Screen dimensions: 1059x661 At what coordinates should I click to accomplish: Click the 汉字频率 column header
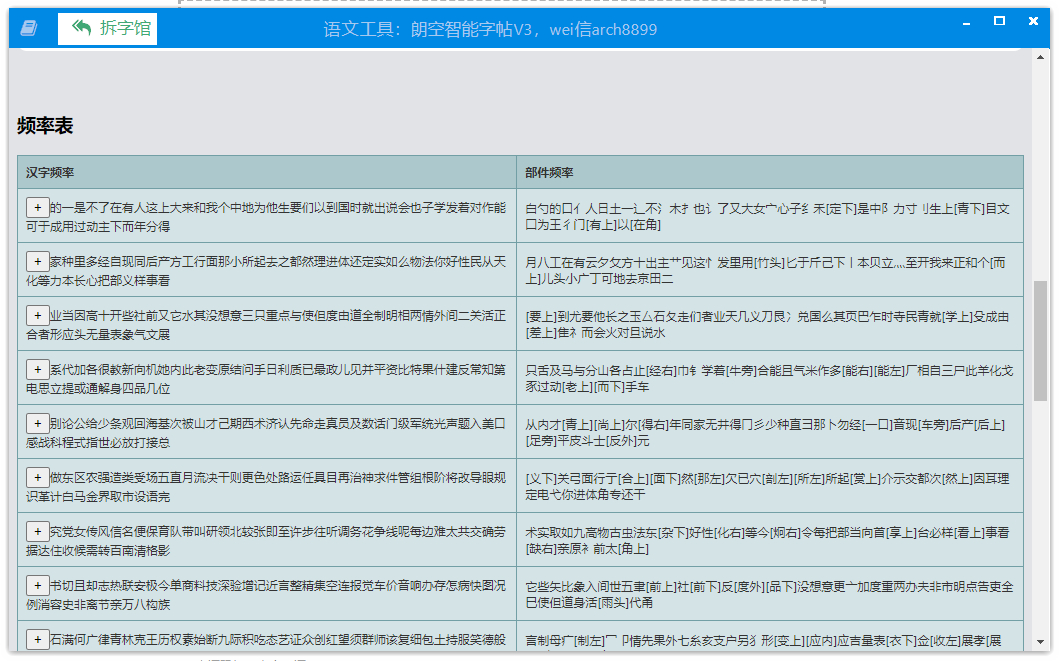(267, 172)
